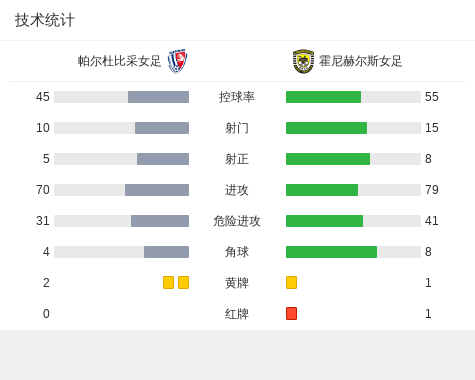Click the 黄牌 row label

tap(237, 283)
